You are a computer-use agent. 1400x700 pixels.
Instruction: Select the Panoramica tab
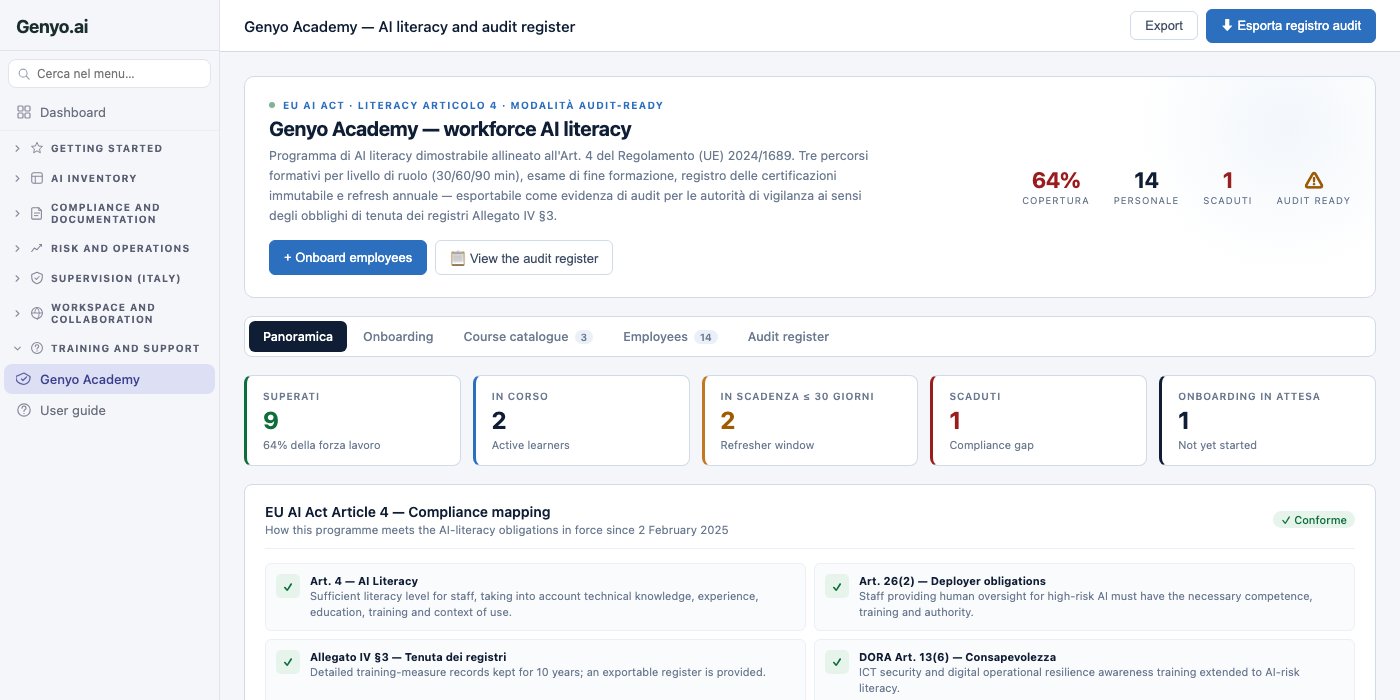pos(298,337)
